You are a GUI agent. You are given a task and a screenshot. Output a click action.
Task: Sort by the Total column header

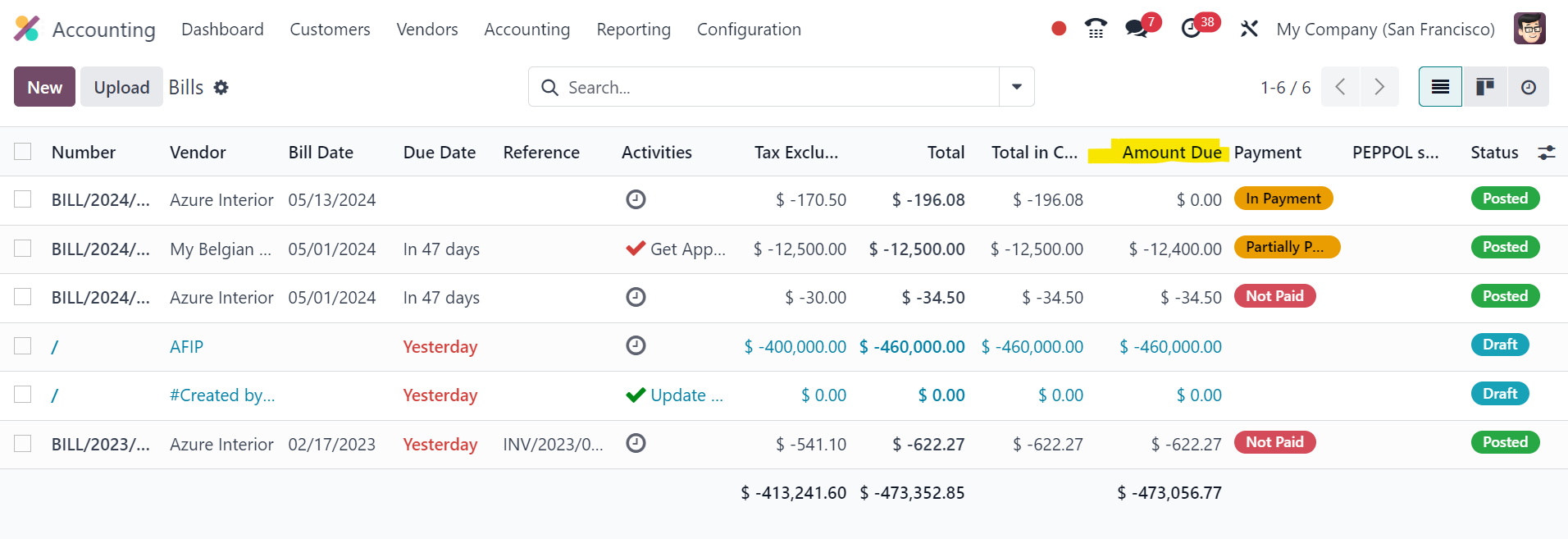(x=946, y=153)
